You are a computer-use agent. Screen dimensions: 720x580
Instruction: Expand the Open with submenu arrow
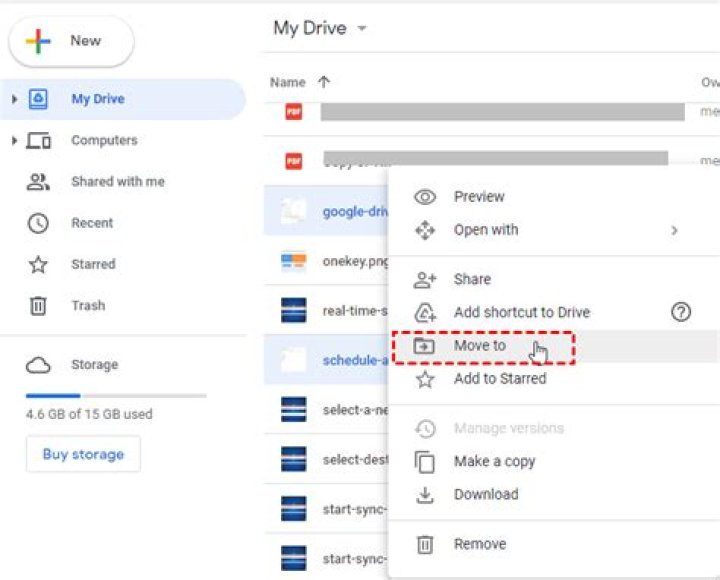click(674, 230)
